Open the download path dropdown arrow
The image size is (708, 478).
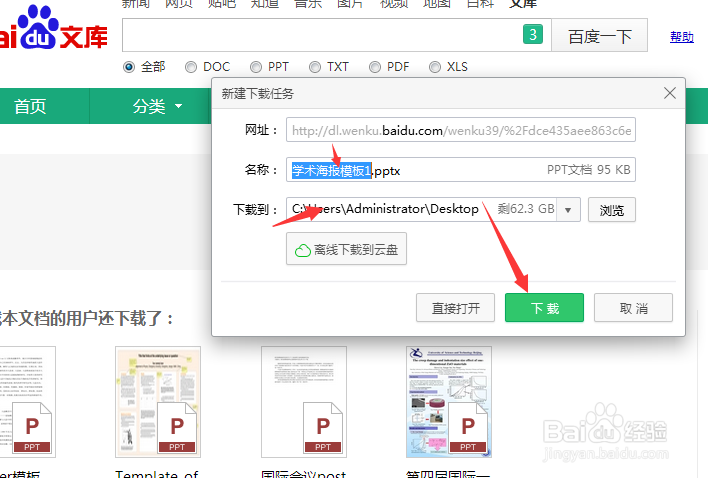[x=568, y=209]
